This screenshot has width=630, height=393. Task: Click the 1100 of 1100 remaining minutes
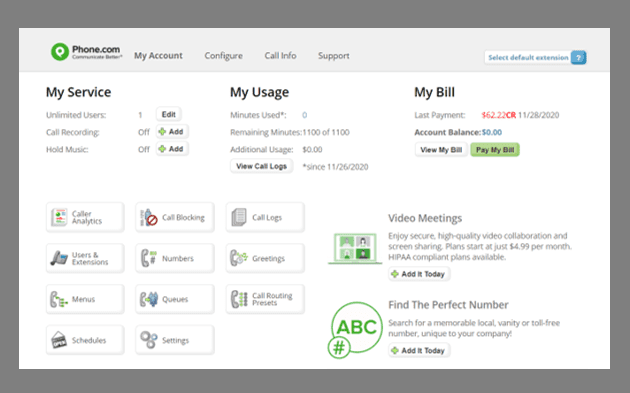coord(326,132)
